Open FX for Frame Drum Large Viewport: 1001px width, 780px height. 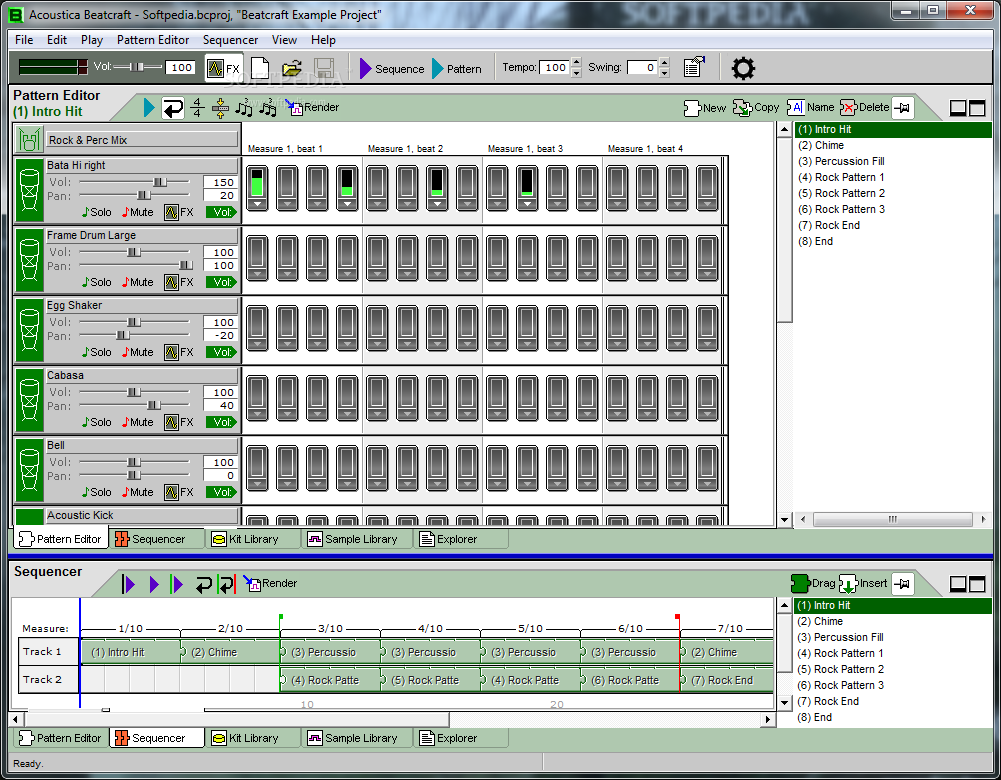click(179, 282)
